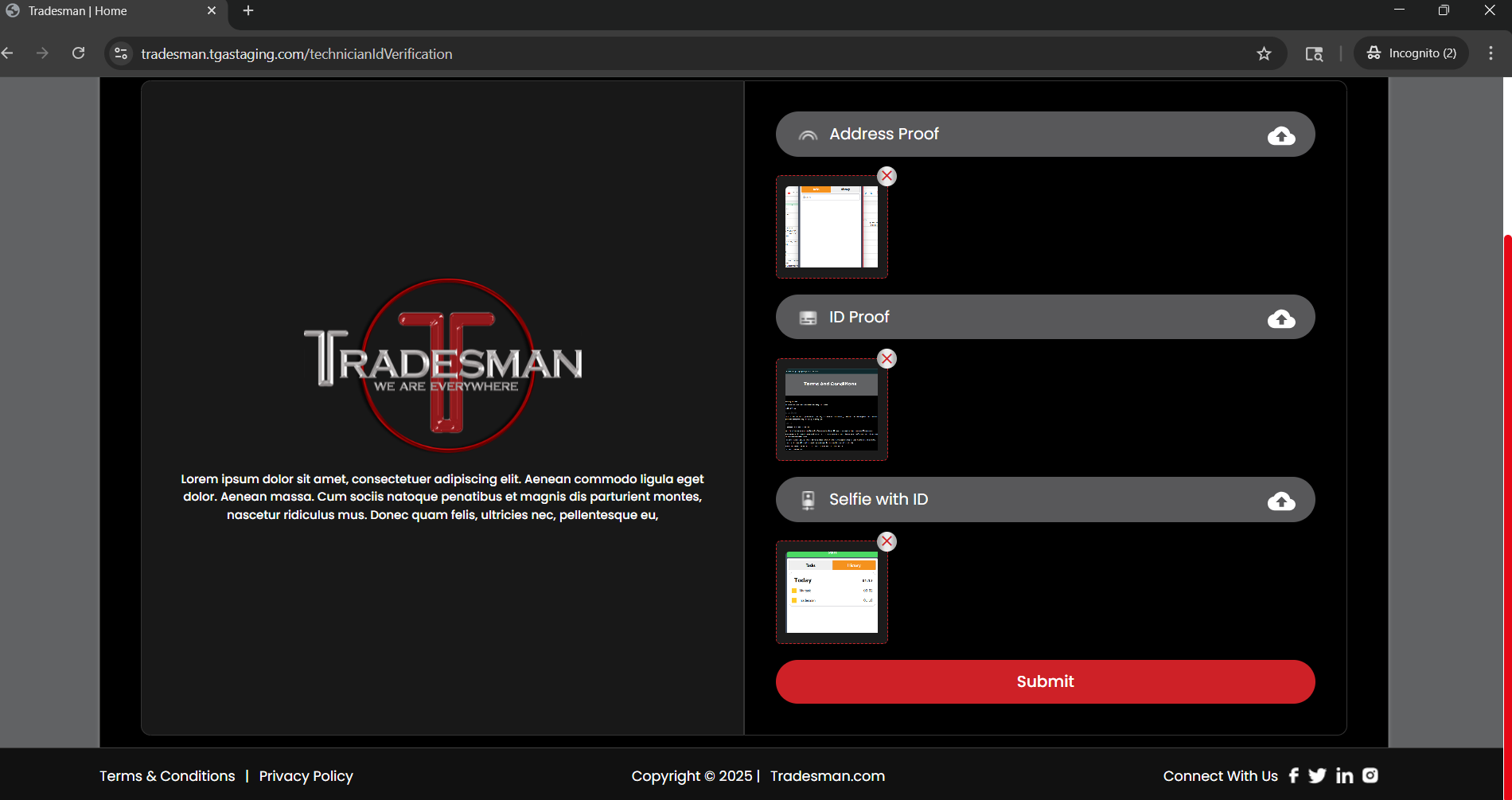Viewport: 1512px width, 800px height.
Task: Visit the Tradesman.com footer link
Action: (828, 776)
